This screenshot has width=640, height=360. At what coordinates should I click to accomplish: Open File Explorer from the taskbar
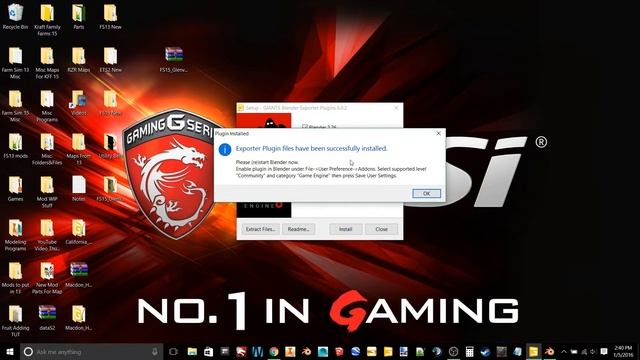(x=192, y=352)
